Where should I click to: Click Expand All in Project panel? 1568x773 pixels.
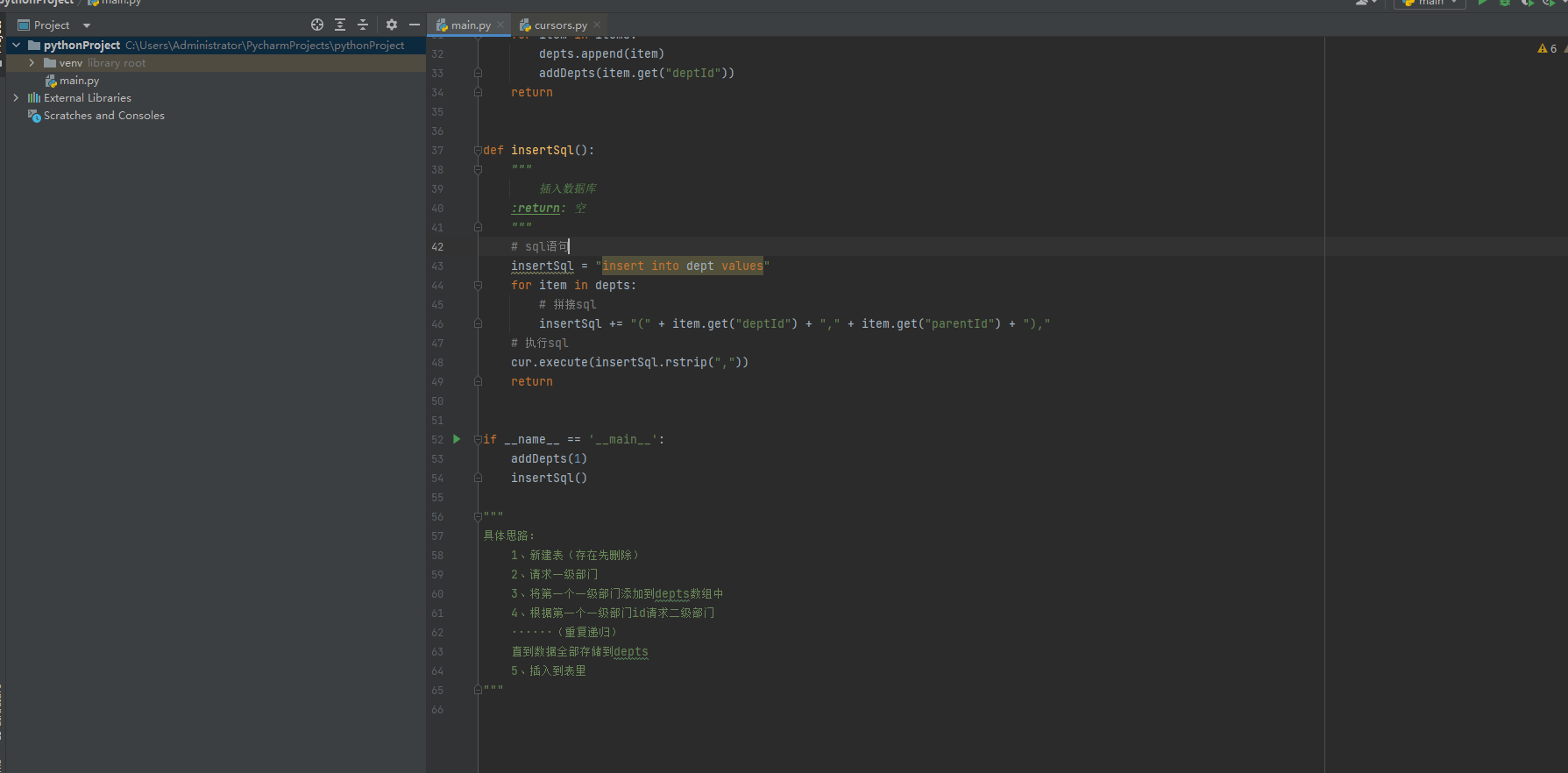click(x=340, y=25)
